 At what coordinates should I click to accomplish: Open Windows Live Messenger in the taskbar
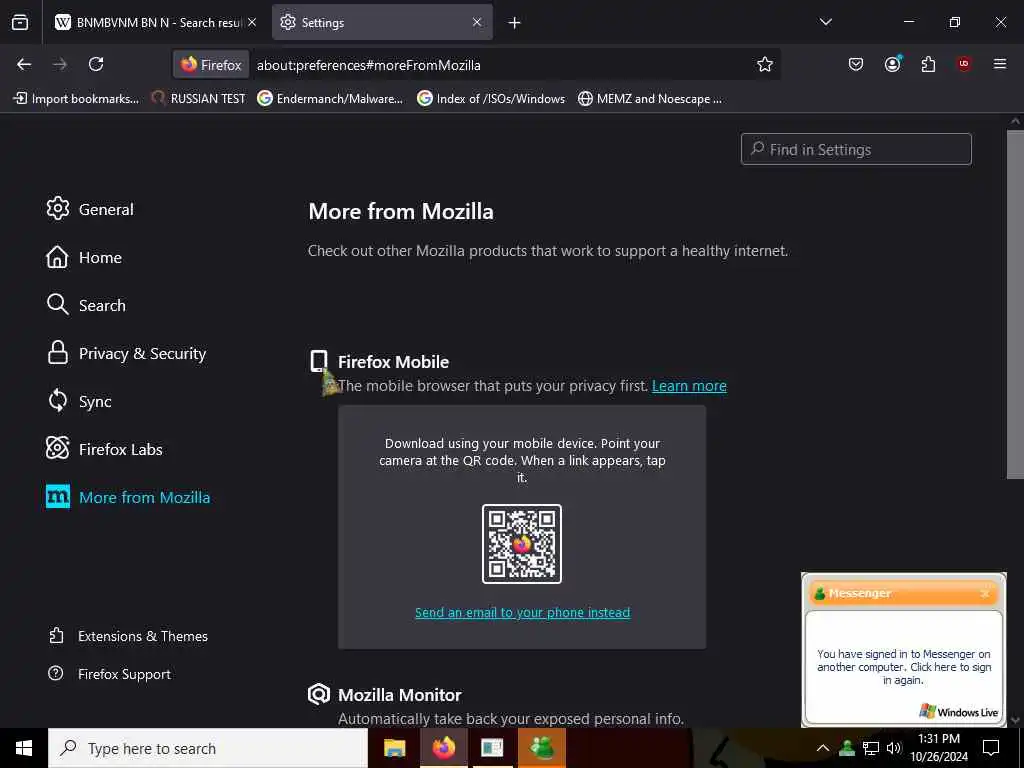pos(542,748)
